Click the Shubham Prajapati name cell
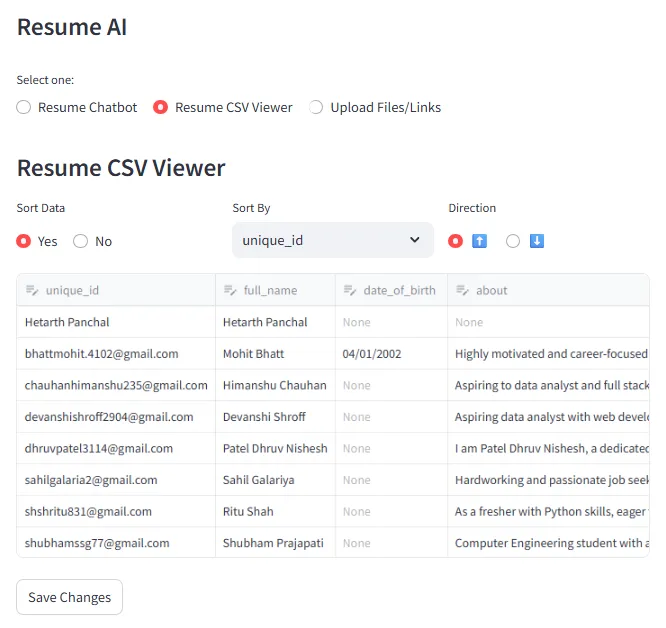666x628 pixels. click(274, 543)
